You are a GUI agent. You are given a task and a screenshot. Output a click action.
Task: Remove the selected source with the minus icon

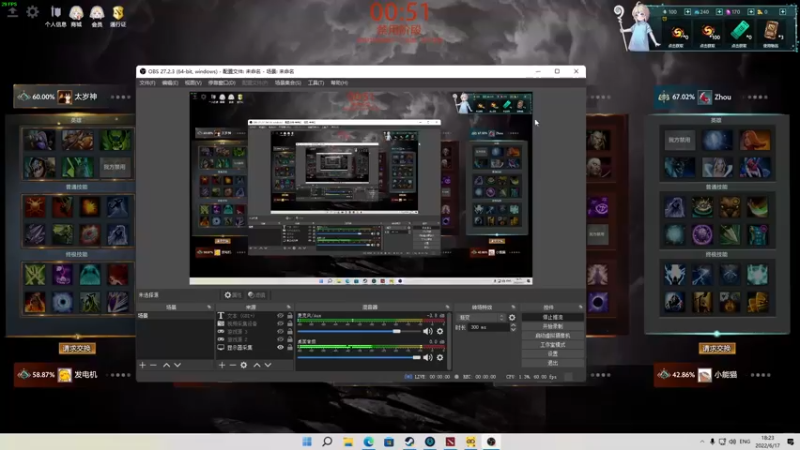(233, 365)
